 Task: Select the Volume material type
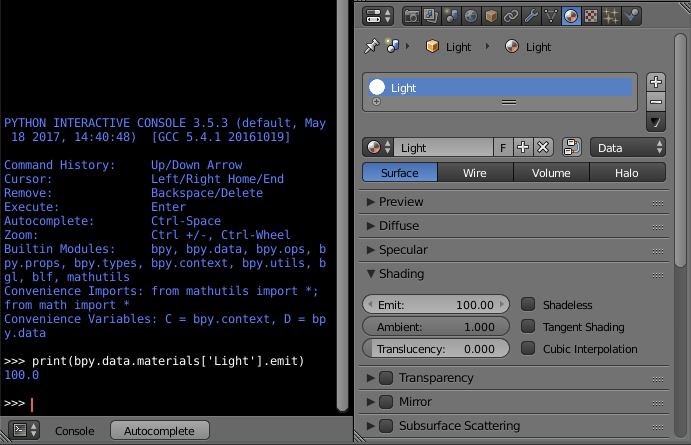(551, 173)
